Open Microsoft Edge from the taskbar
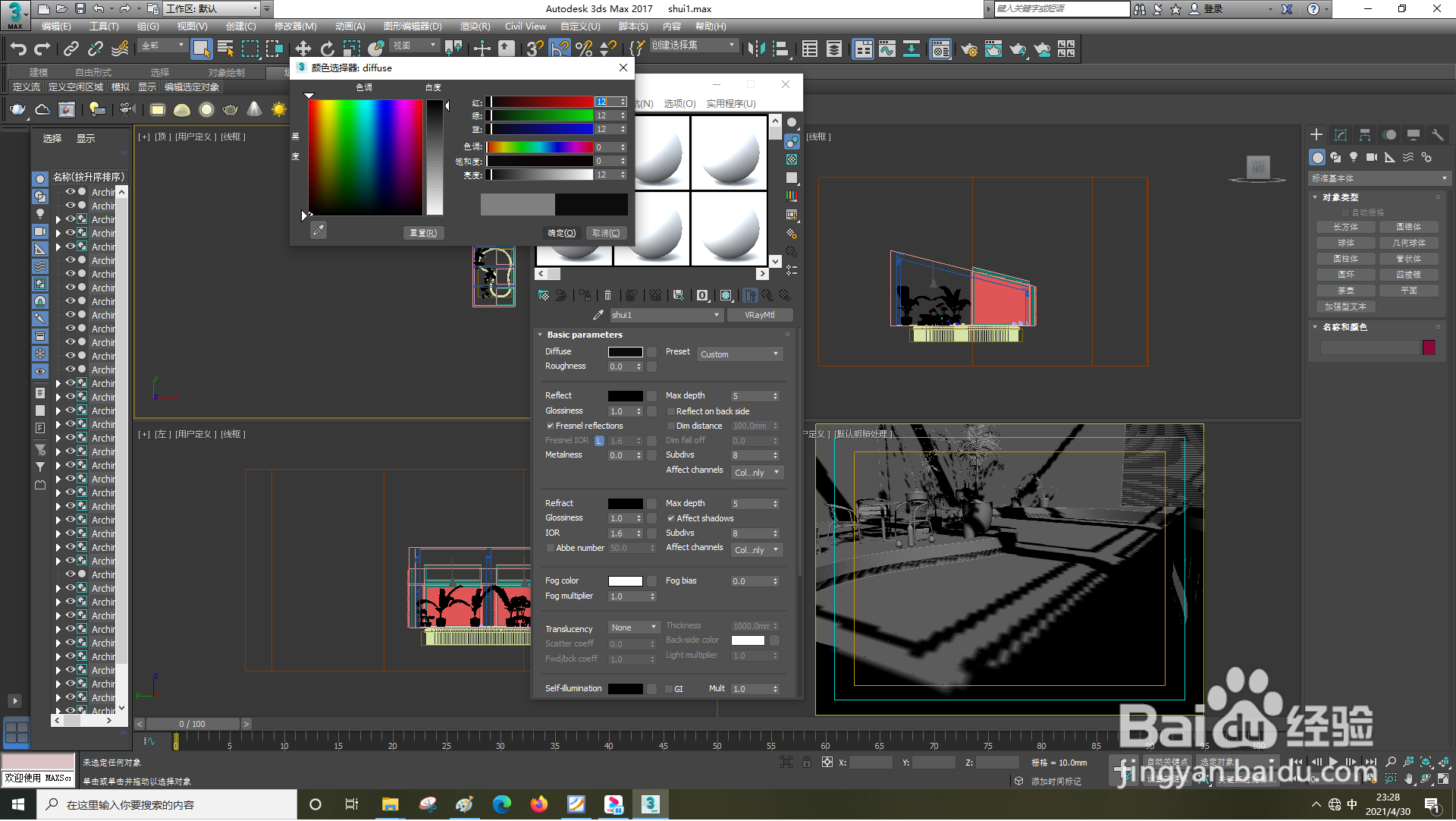Image resolution: width=1456 pixels, height=821 pixels. click(x=501, y=804)
